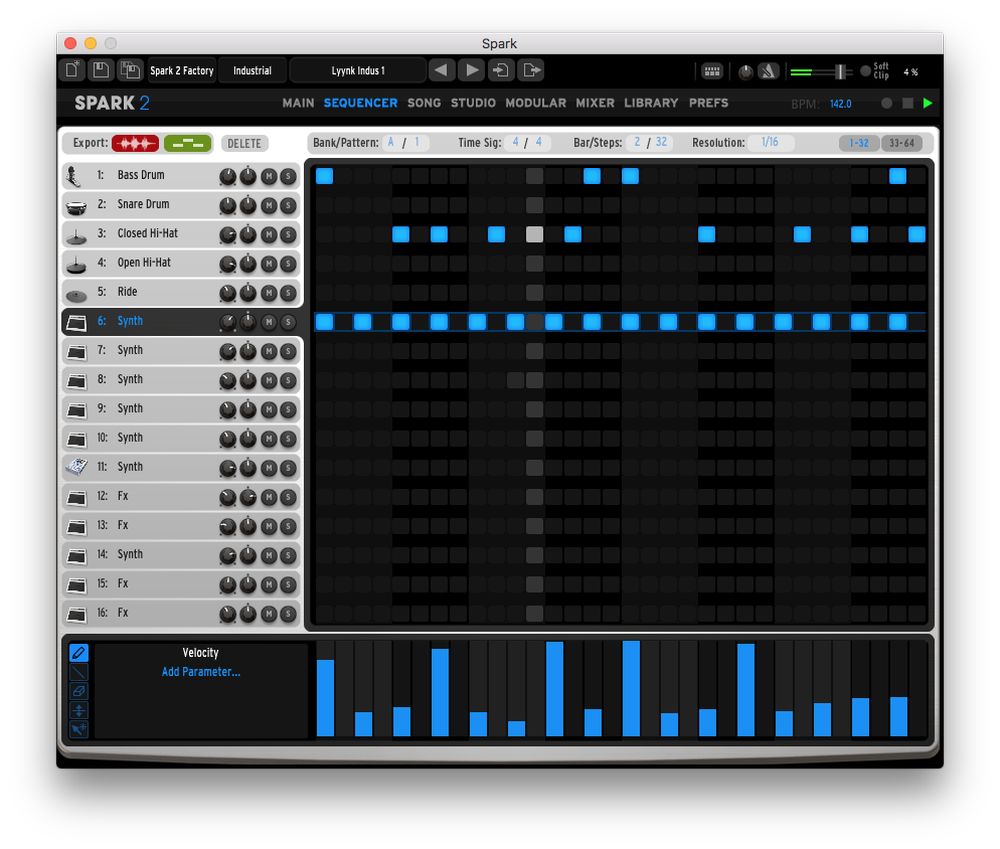Toggle the Soft Clip switch
The image size is (1000, 849).
pyautogui.click(x=865, y=71)
